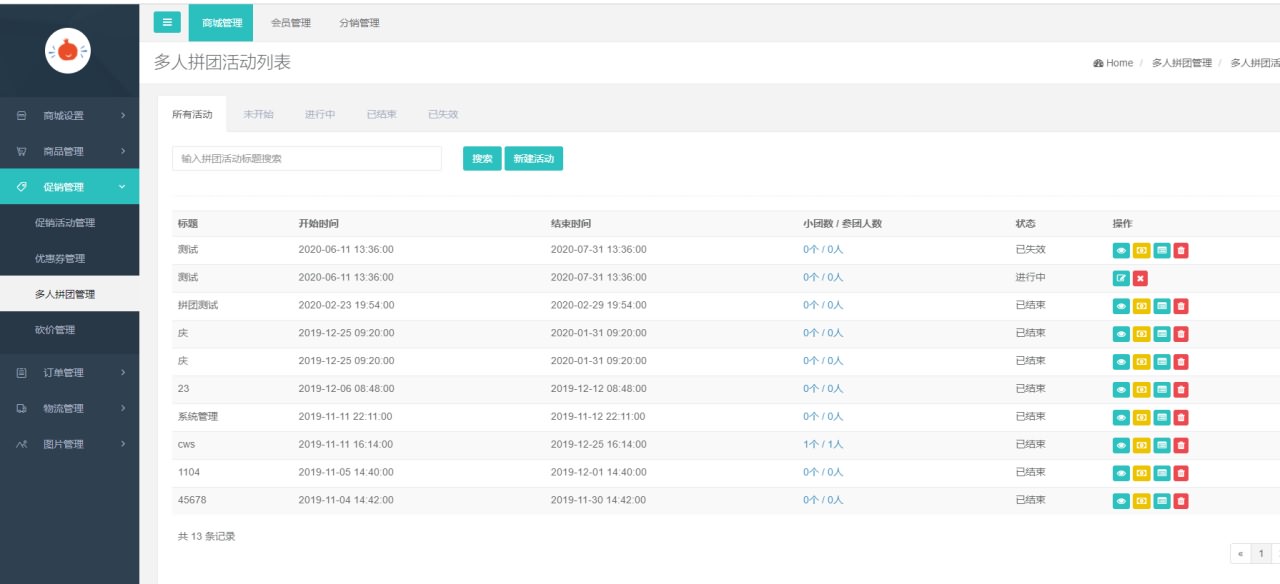
Task: Open the list icon for the 系统管理 row
Action: click(x=1161, y=417)
